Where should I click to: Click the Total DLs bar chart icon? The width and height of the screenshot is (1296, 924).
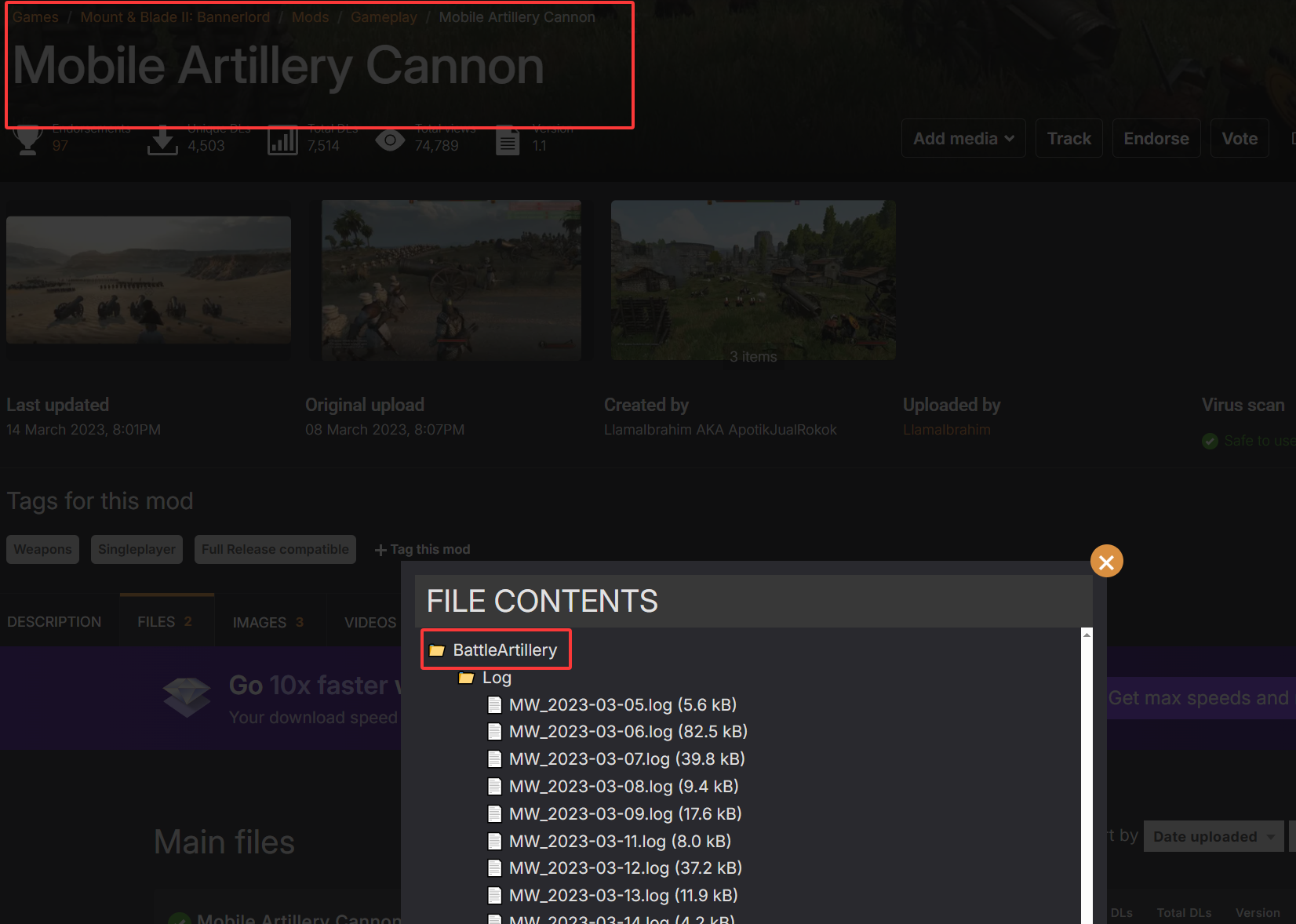(x=282, y=140)
